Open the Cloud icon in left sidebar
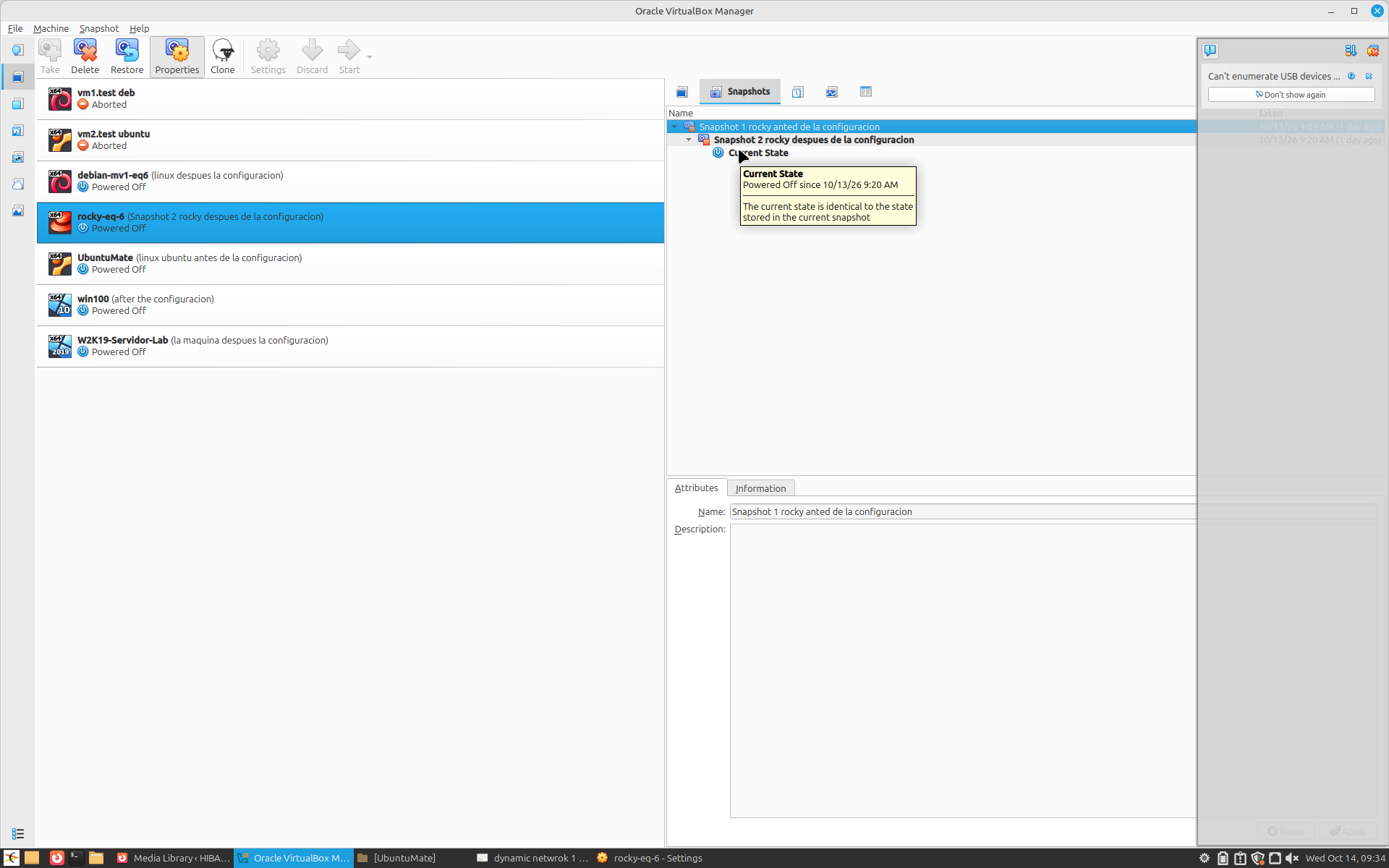 point(18,184)
